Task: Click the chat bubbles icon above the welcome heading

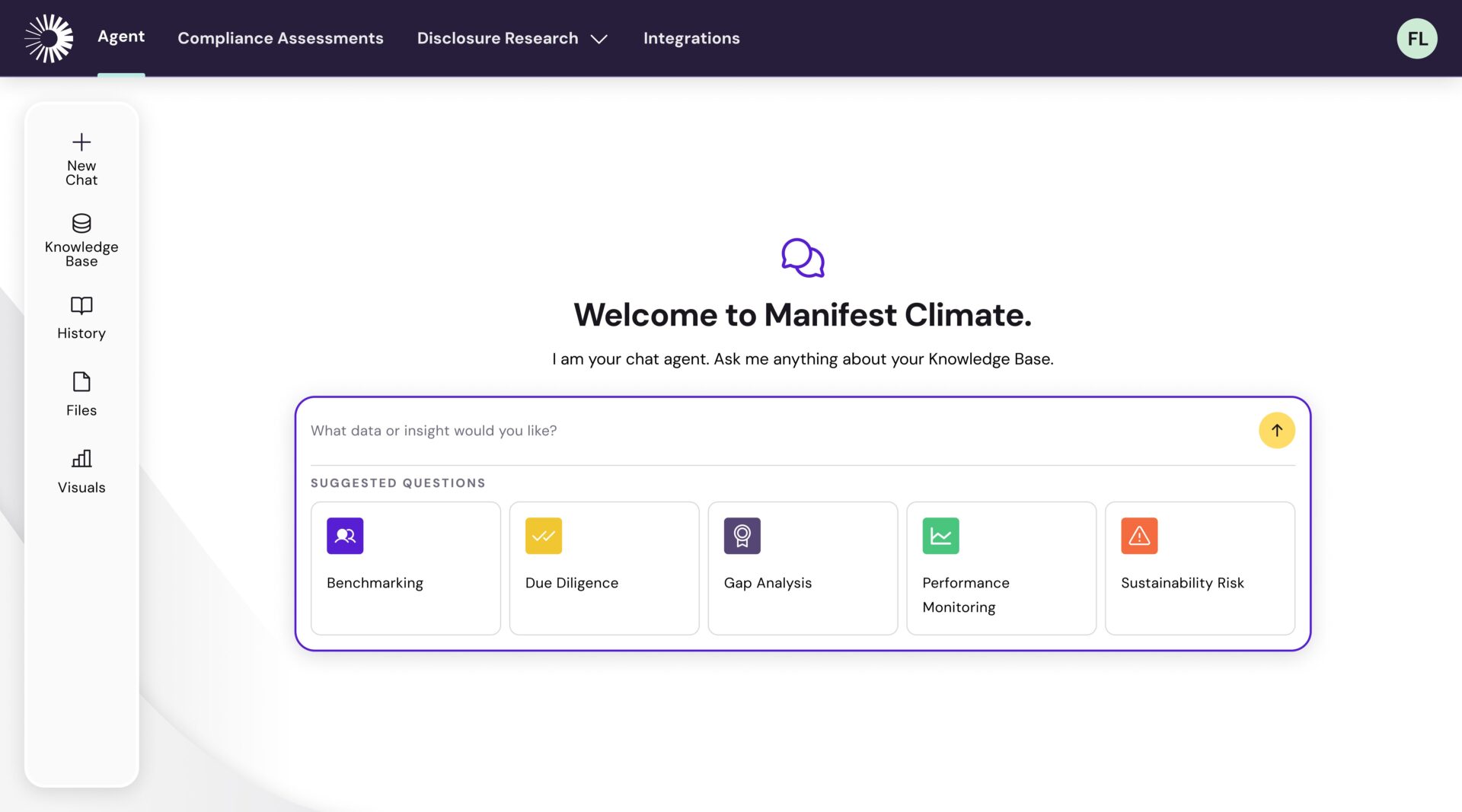Action: tap(803, 257)
